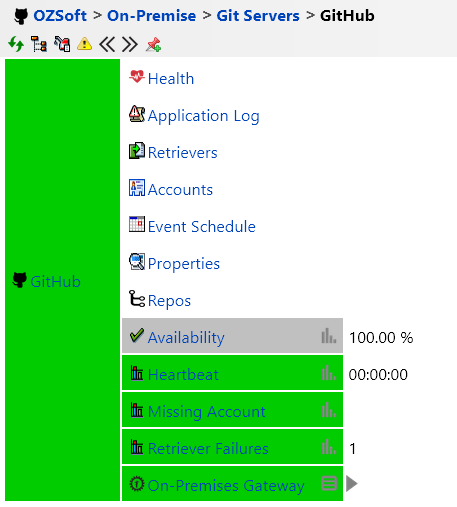Viewport: 457px width, 507px height.
Task: Click the Retriever Failures left chart icon
Action: (x=137, y=447)
